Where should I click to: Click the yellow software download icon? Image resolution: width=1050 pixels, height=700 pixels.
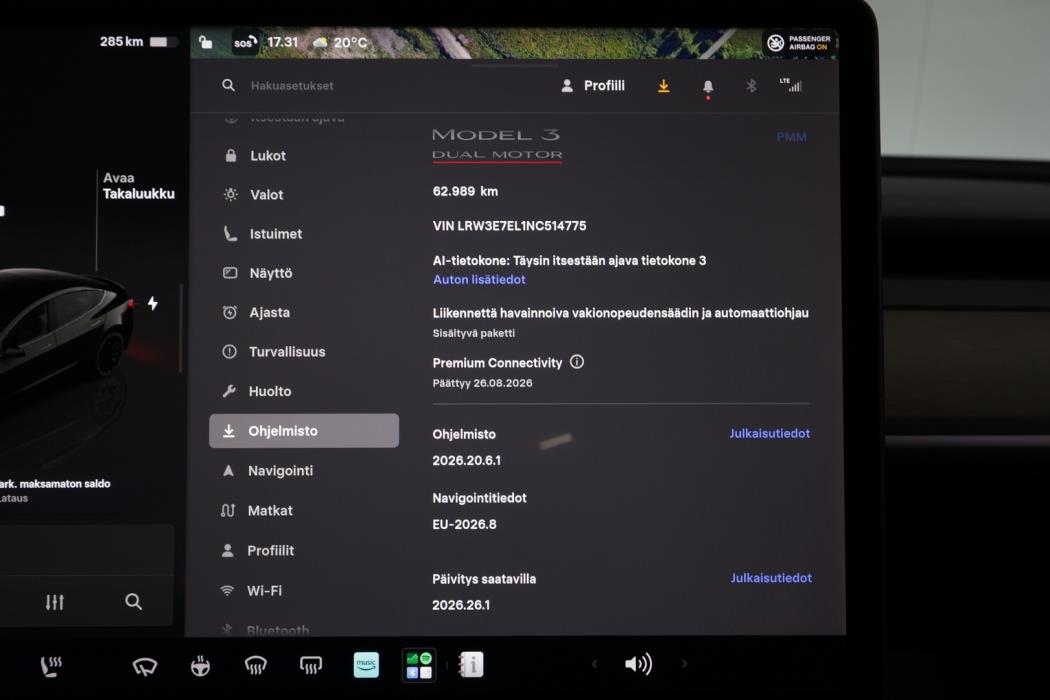click(x=664, y=86)
